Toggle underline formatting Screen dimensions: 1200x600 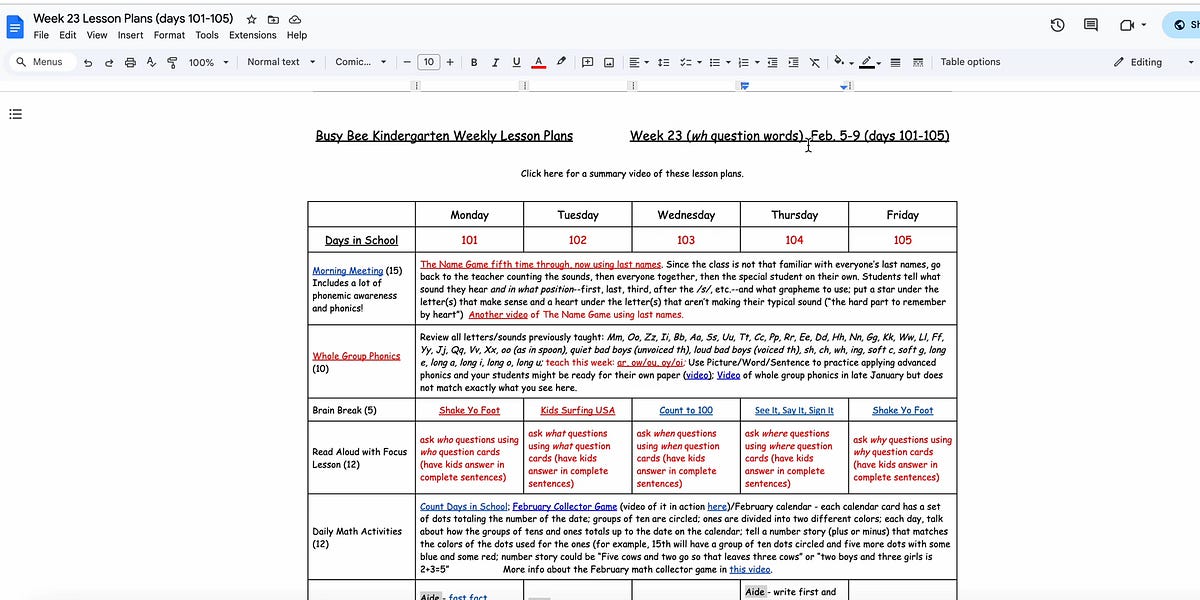(x=516, y=62)
